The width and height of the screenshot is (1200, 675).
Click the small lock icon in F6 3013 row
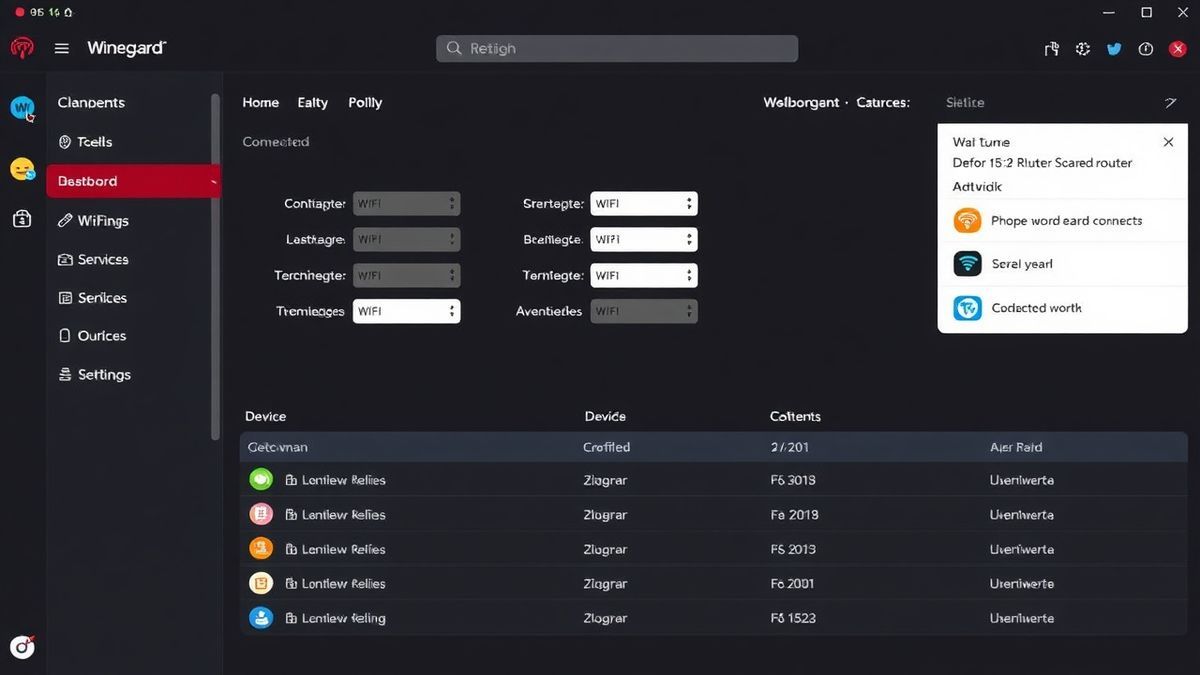(291, 480)
